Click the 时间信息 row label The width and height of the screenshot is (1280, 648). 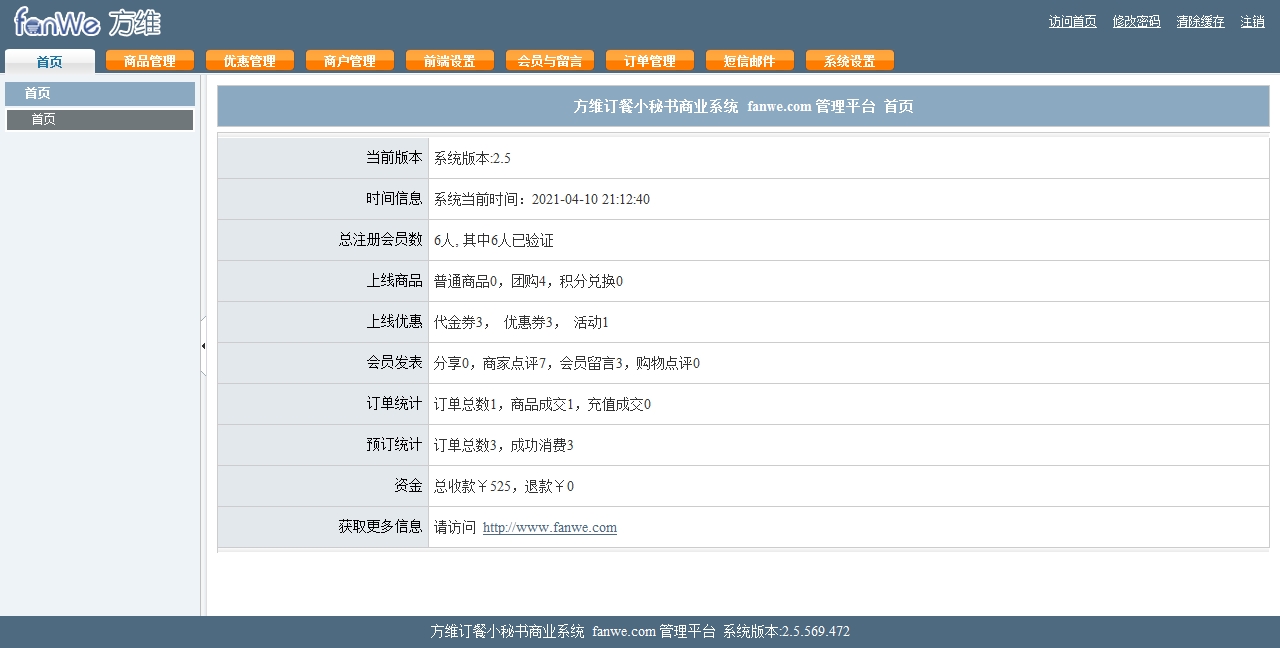click(x=394, y=198)
